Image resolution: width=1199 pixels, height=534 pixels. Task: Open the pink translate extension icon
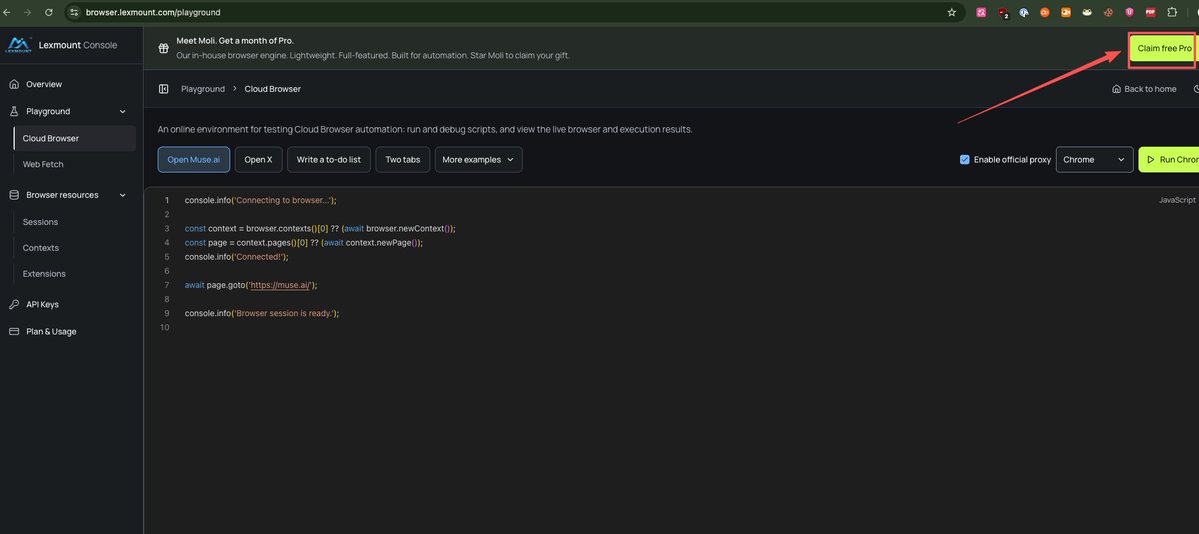tap(981, 12)
